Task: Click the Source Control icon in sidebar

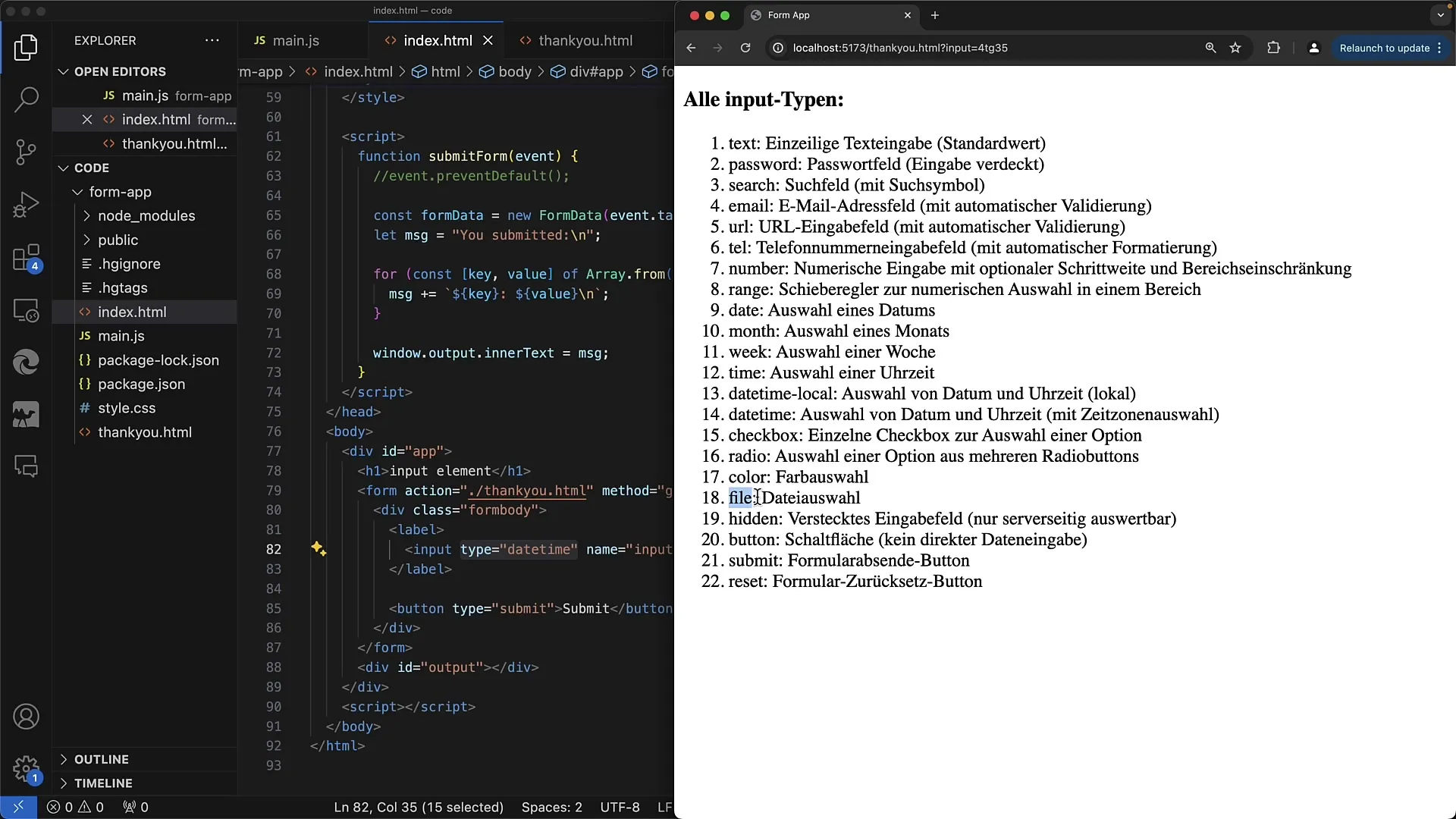Action: tap(27, 152)
